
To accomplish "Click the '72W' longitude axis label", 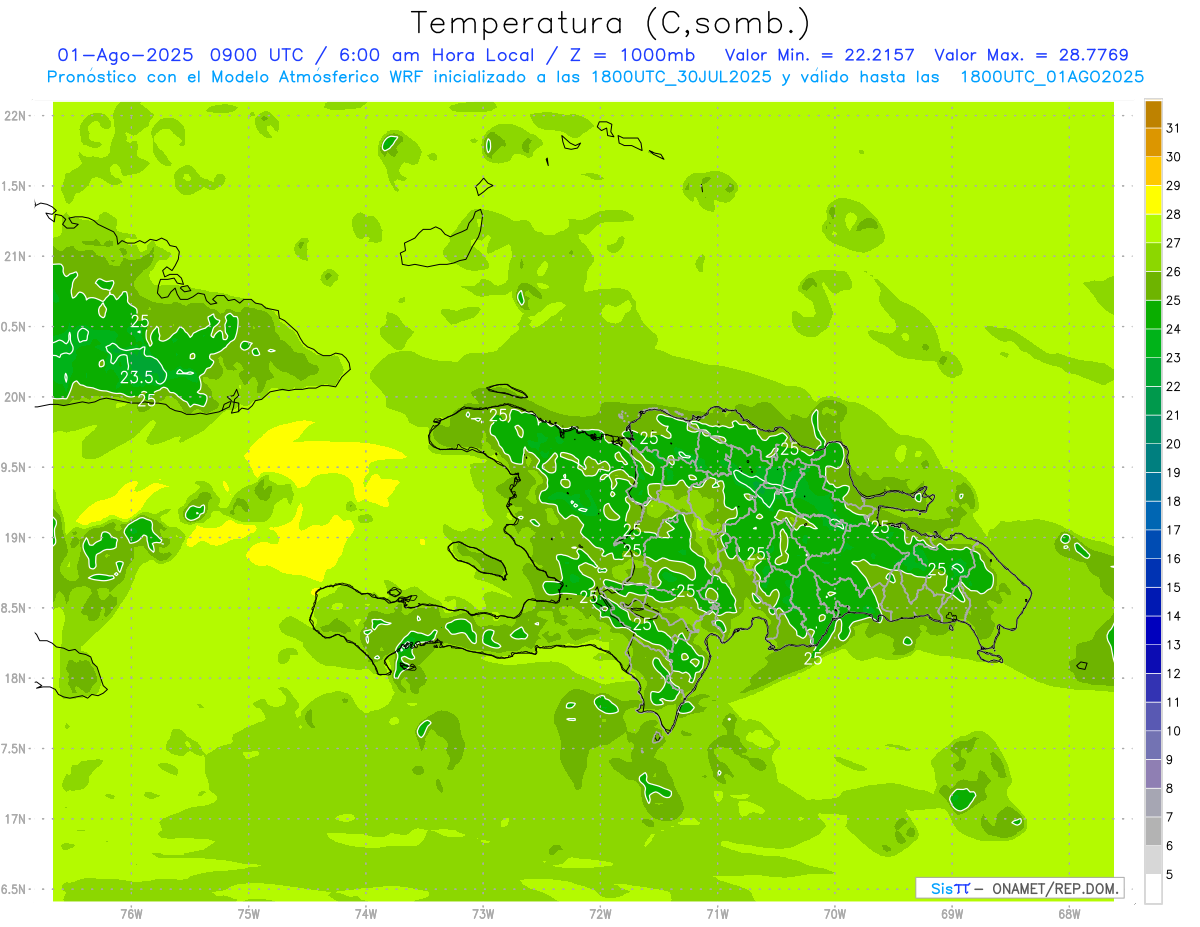I will (x=600, y=913).
